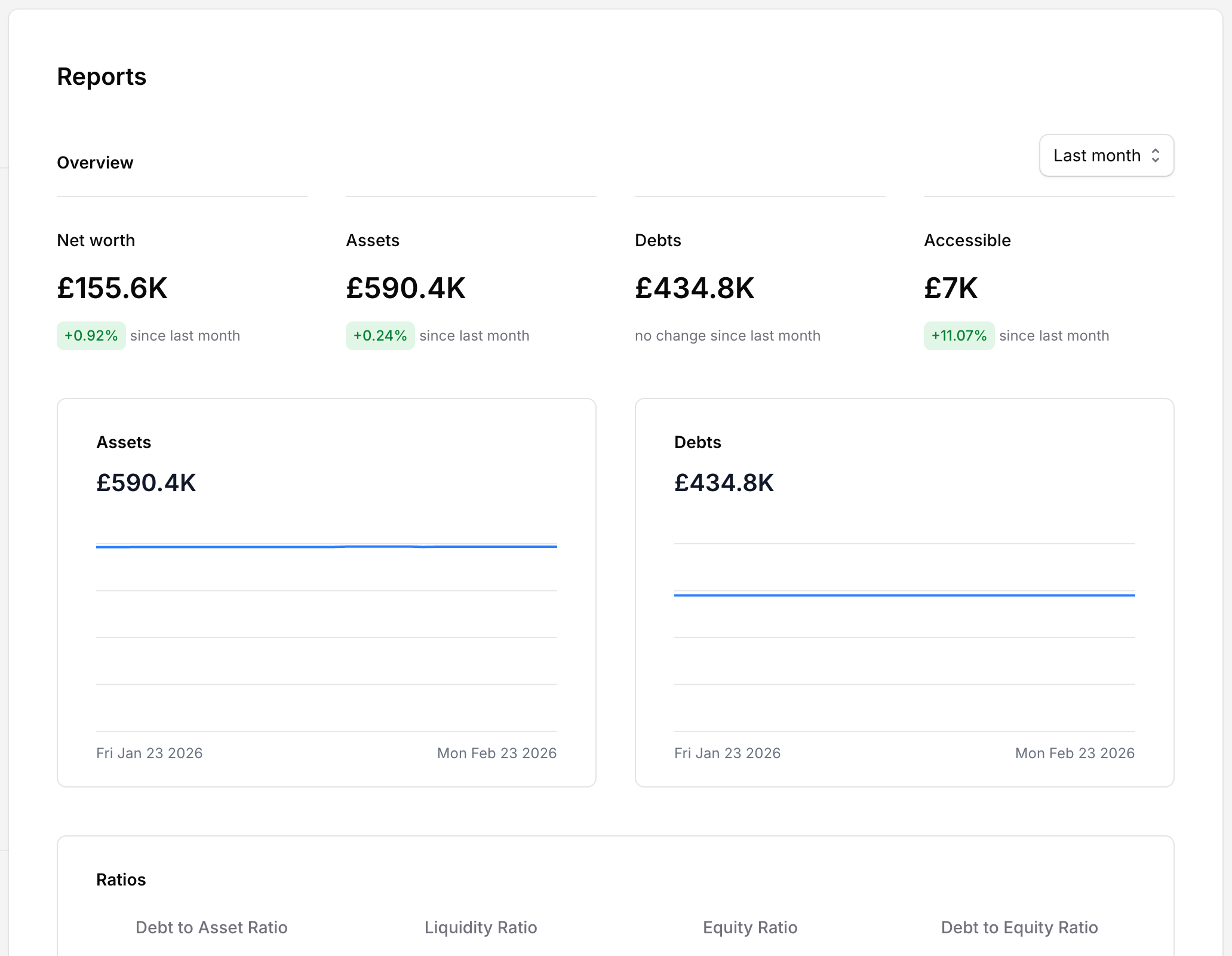This screenshot has width=1232, height=956.
Task: Click the +11.07% accessible change badge
Action: pyautogui.click(x=958, y=336)
